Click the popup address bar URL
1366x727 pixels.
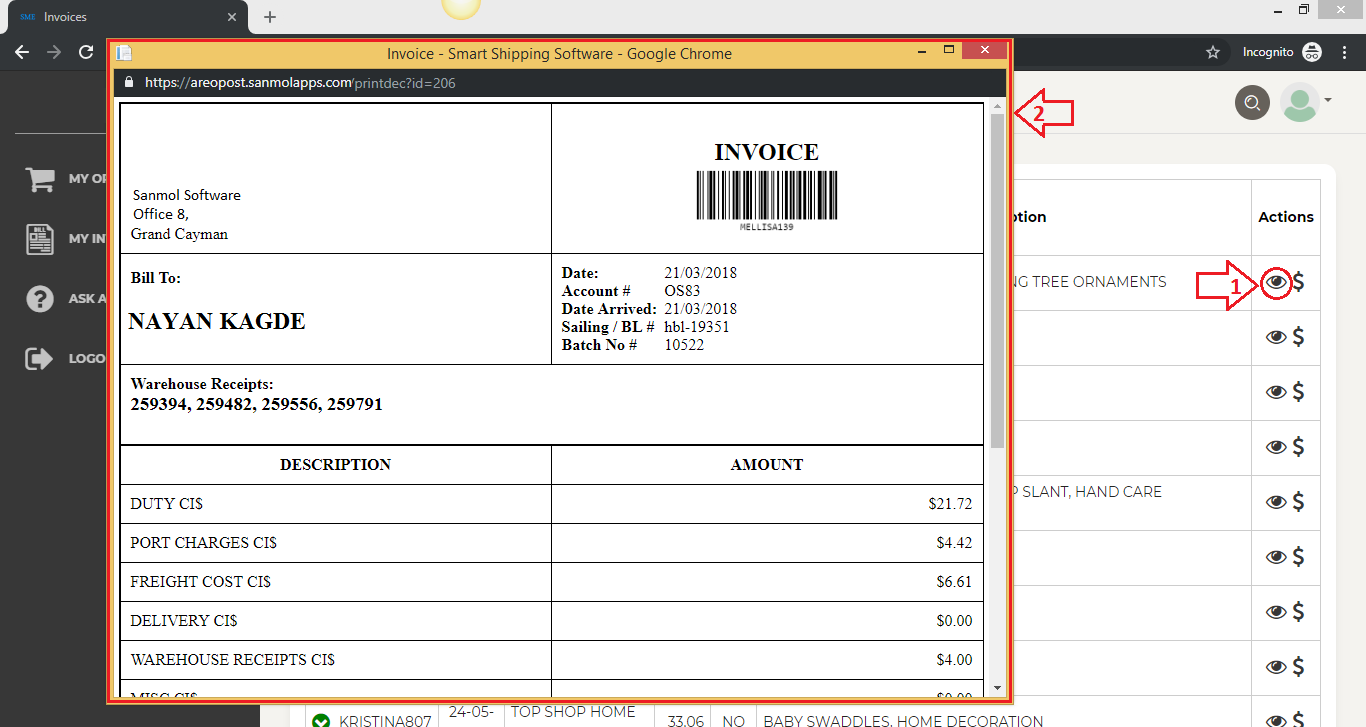(x=300, y=83)
